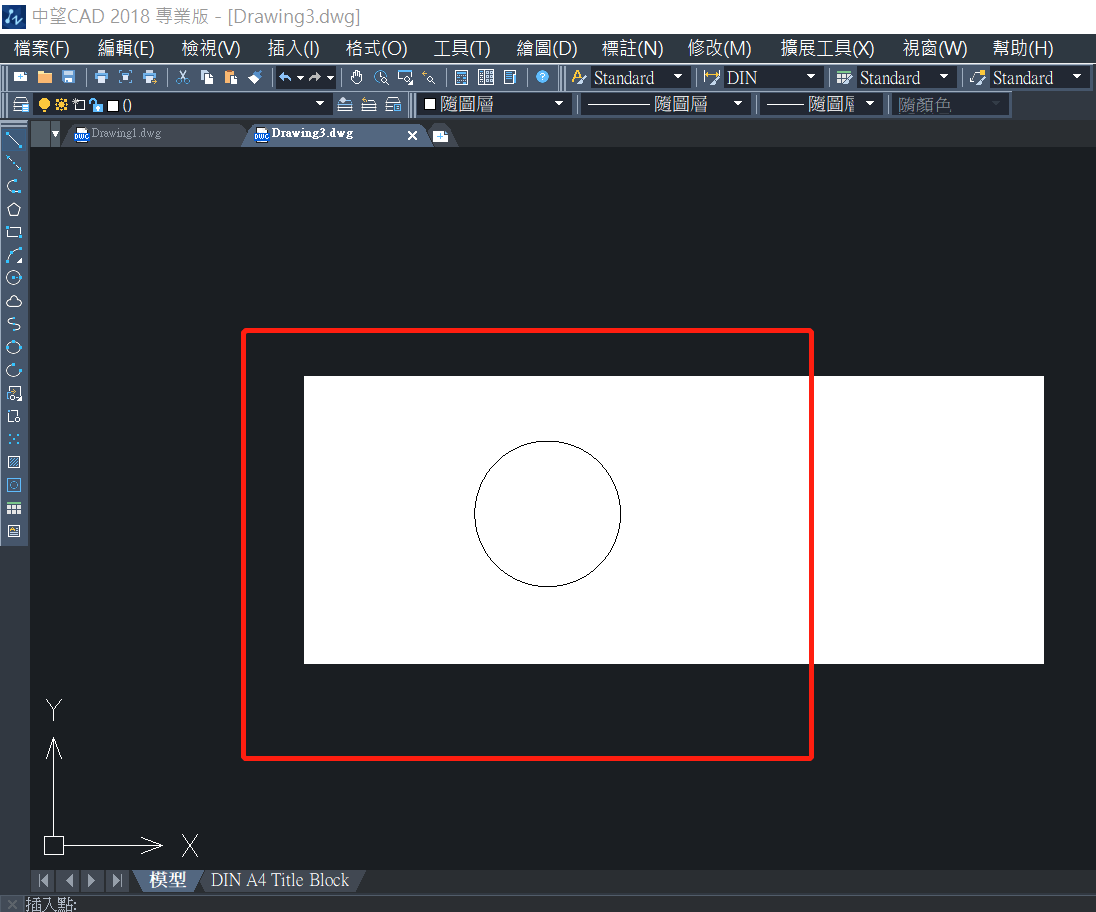Select the Revision cloud tool
This screenshot has width=1096, height=912.
coord(14,301)
